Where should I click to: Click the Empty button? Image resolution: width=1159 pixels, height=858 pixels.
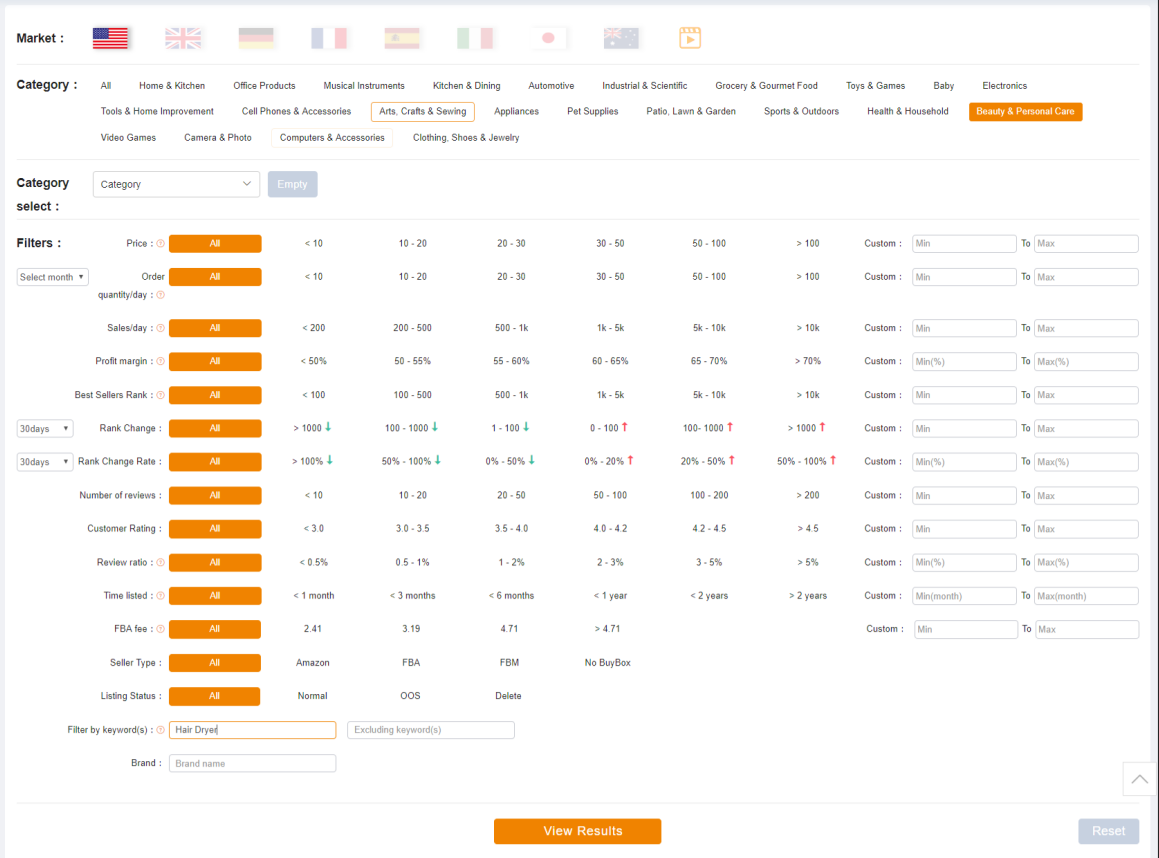tap(293, 184)
